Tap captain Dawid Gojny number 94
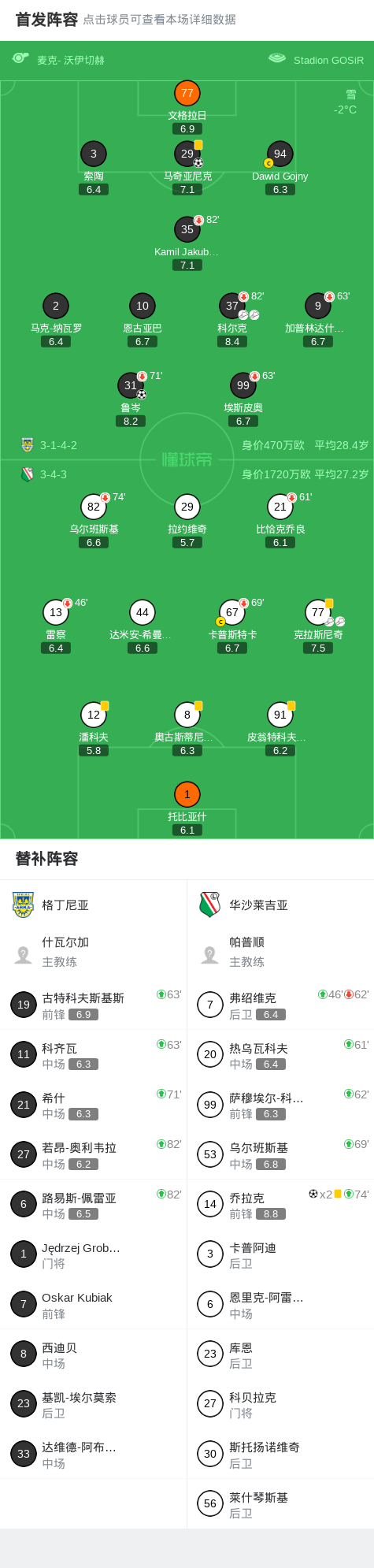This screenshot has width=374, height=1568. (280, 154)
